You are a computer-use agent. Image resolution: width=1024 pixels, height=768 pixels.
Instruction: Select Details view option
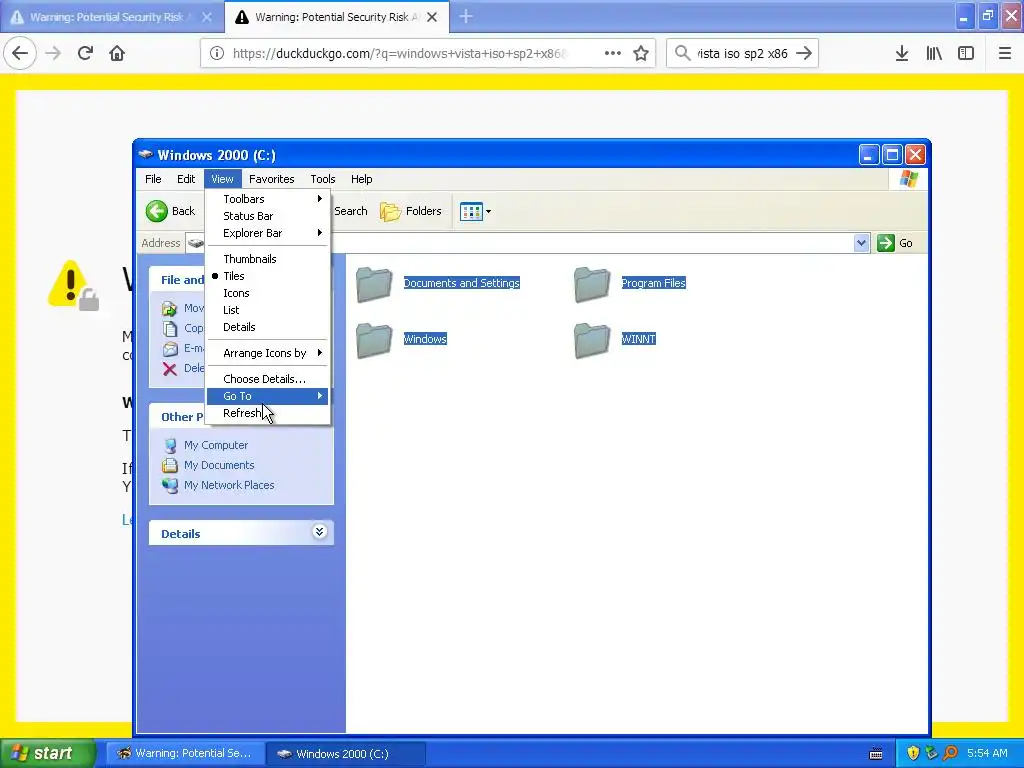point(268,327)
